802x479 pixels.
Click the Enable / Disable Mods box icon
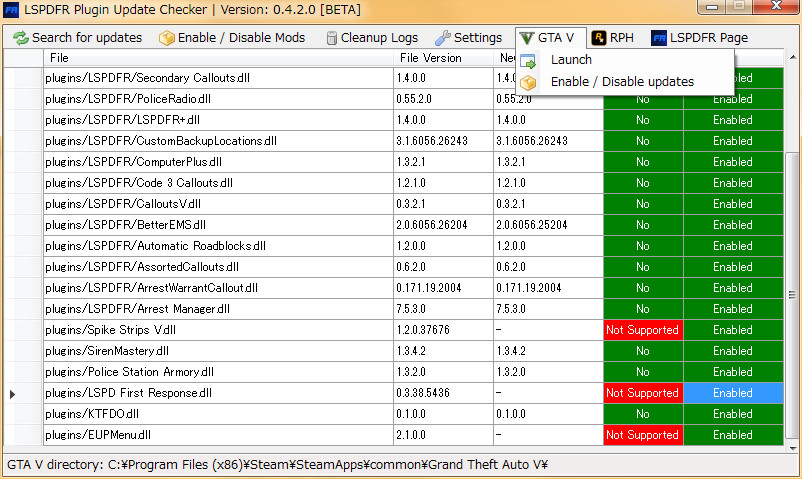167,38
